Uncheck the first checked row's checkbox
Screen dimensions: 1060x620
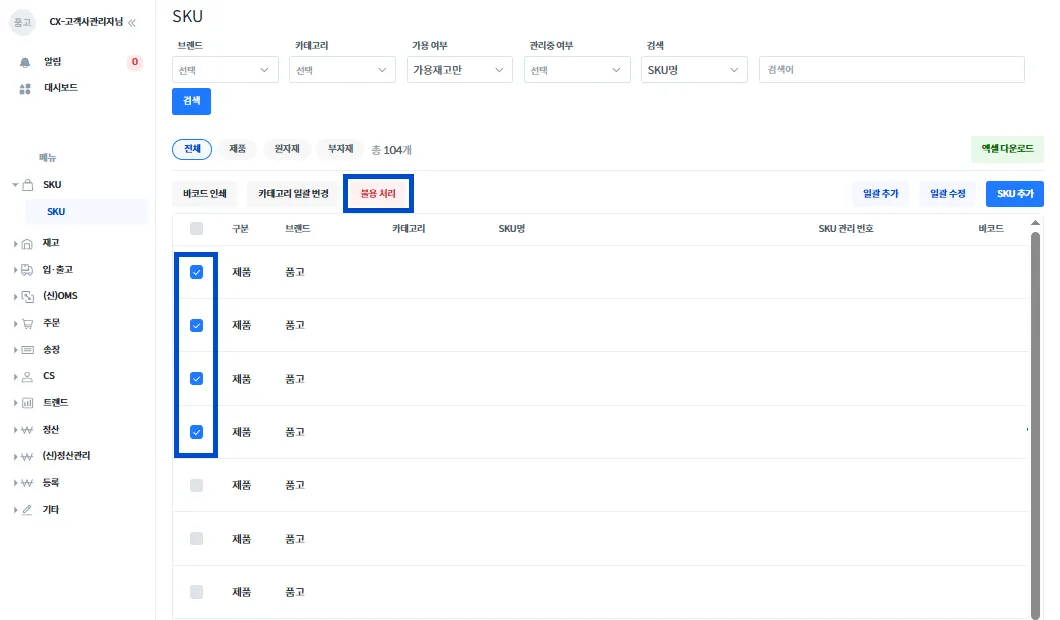tap(196, 272)
